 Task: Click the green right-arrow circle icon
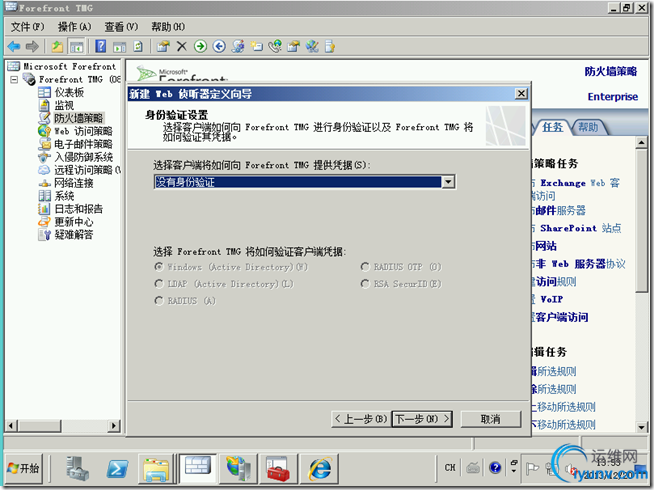(200, 46)
